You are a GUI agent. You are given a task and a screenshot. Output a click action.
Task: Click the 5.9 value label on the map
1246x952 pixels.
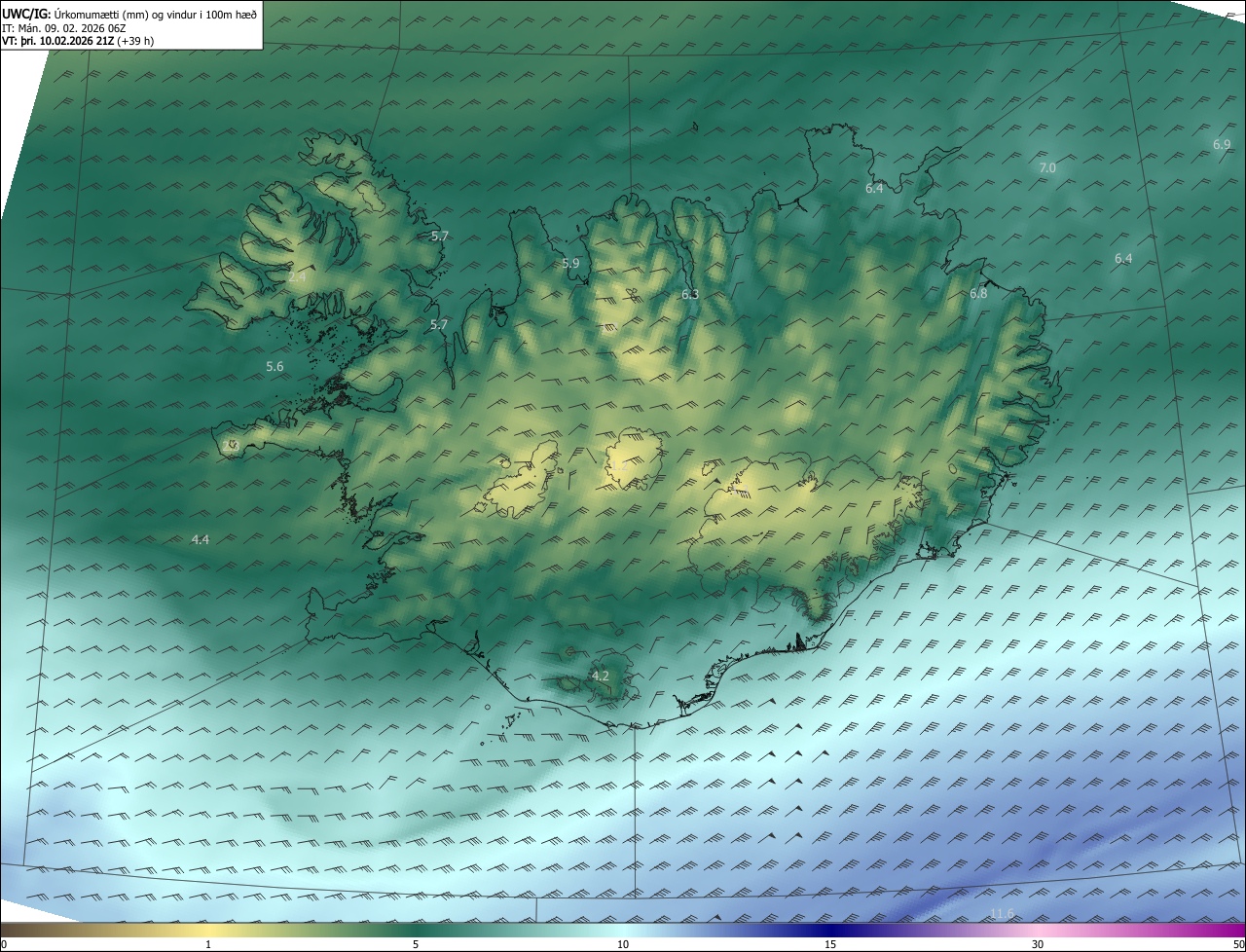coord(570,264)
